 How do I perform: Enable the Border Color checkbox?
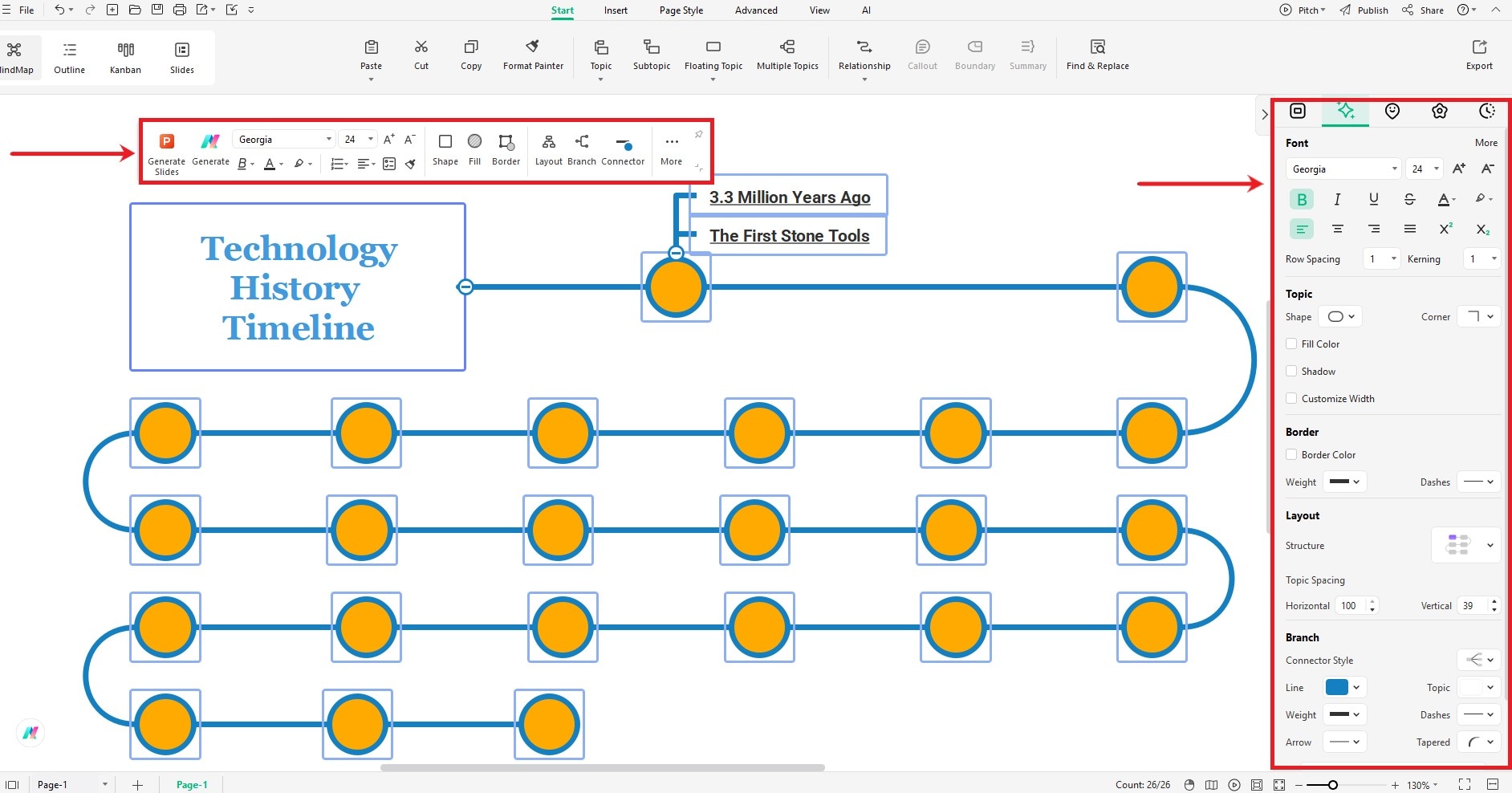[x=1291, y=454]
